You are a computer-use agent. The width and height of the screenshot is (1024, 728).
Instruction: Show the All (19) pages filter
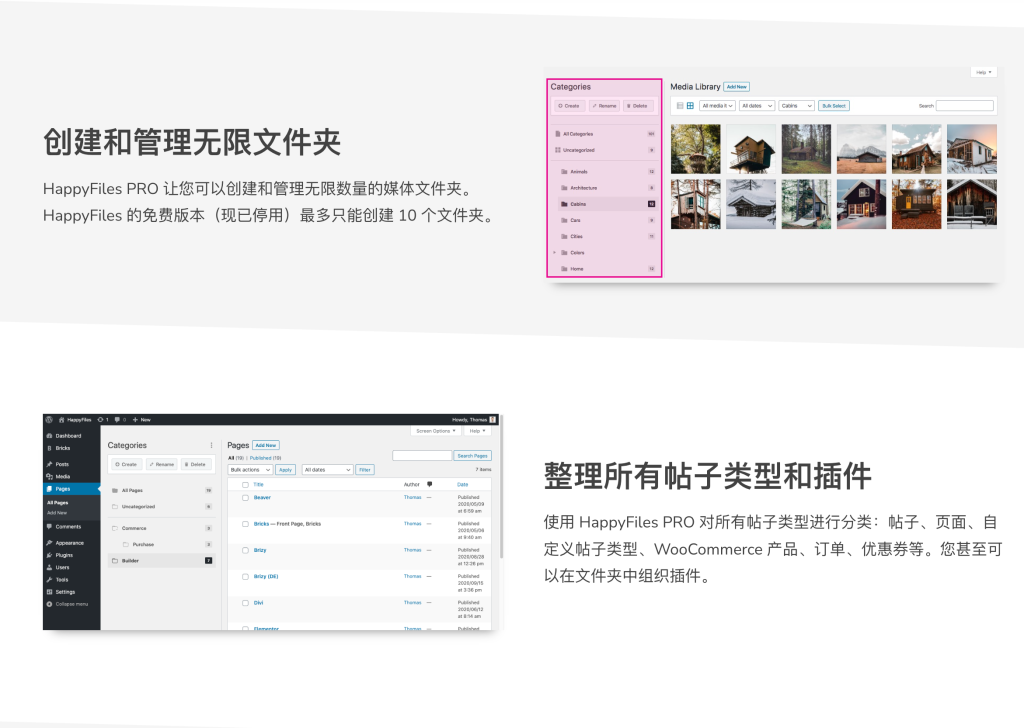[236, 458]
